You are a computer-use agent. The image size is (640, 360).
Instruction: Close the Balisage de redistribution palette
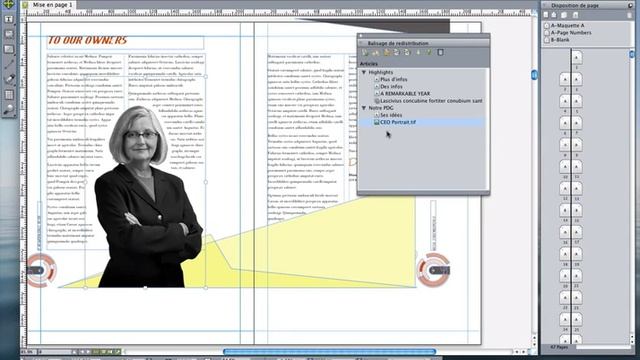pyautogui.click(x=361, y=36)
